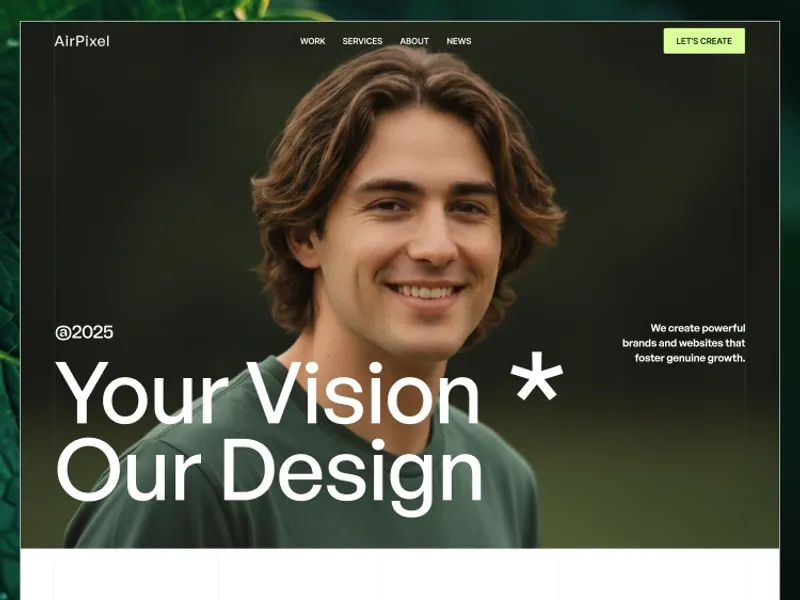Click the LET'S CREATE button

pos(704,41)
